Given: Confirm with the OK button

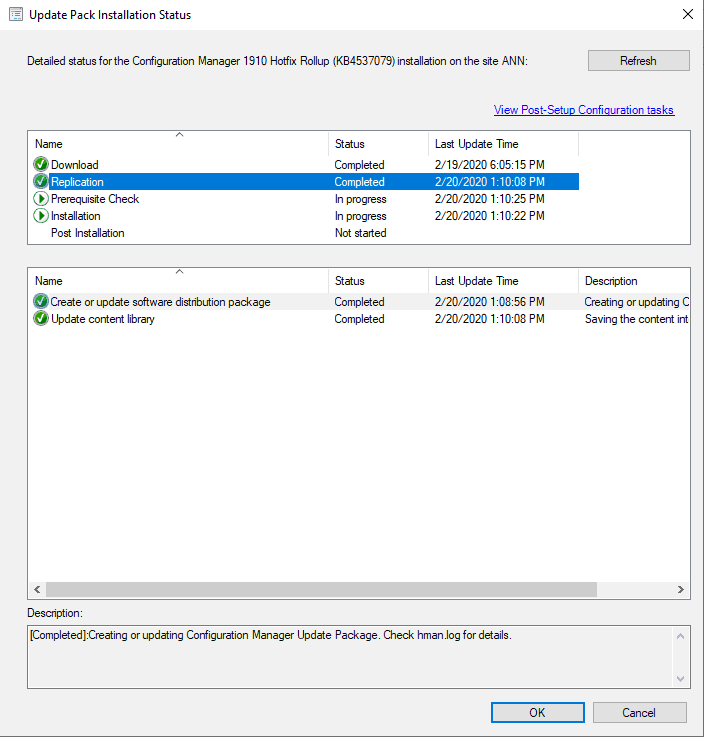Looking at the screenshot, I should (538, 713).
